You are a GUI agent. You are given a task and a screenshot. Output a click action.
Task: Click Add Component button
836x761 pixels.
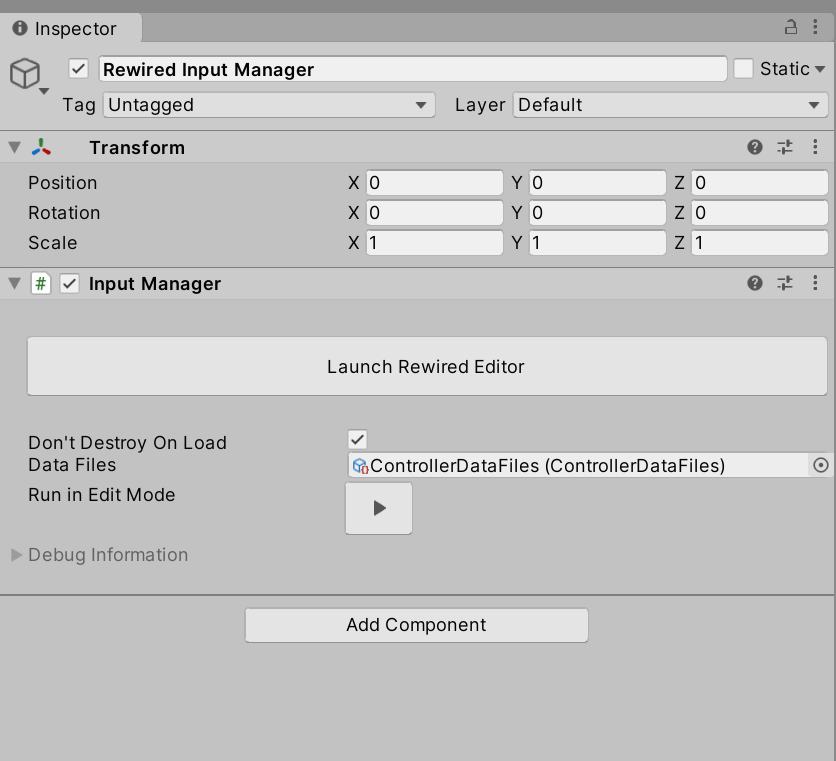point(416,625)
